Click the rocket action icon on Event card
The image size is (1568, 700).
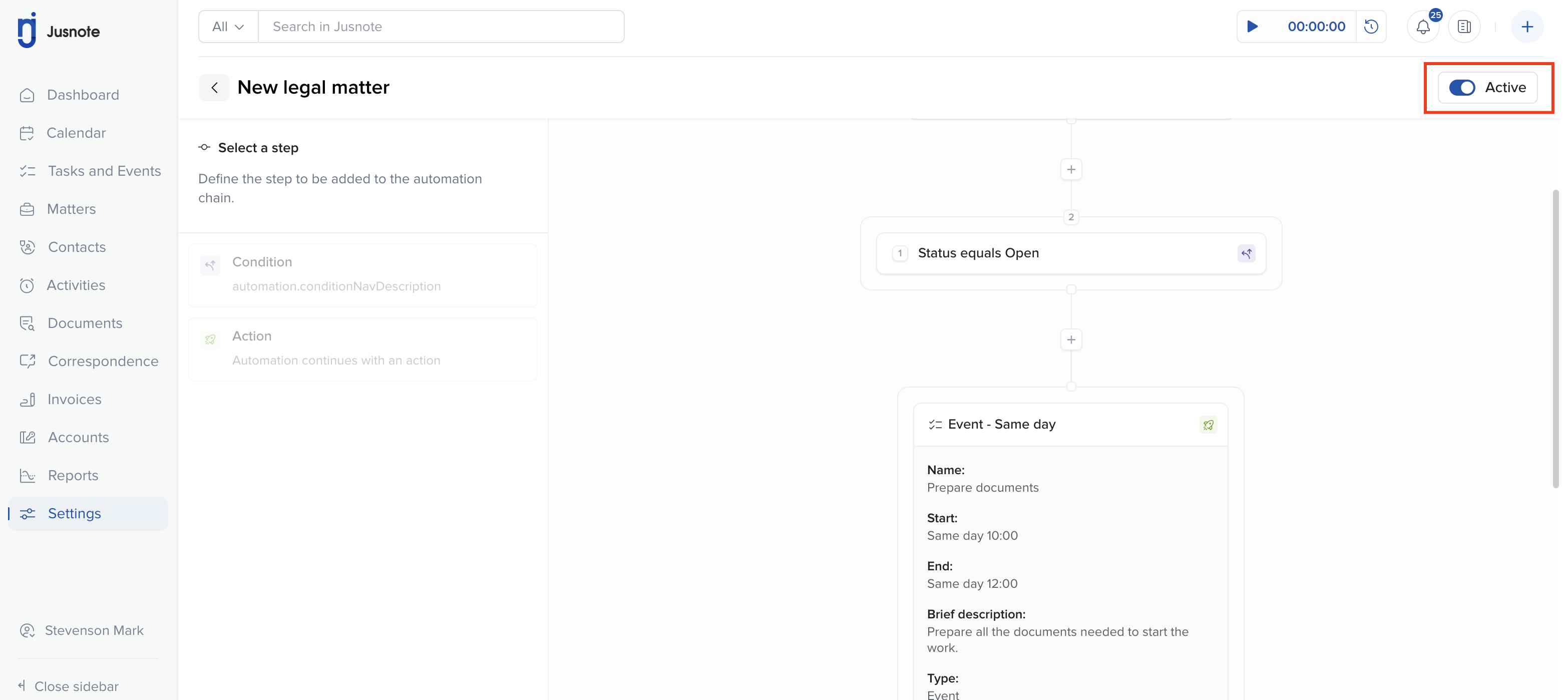coord(1208,425)
